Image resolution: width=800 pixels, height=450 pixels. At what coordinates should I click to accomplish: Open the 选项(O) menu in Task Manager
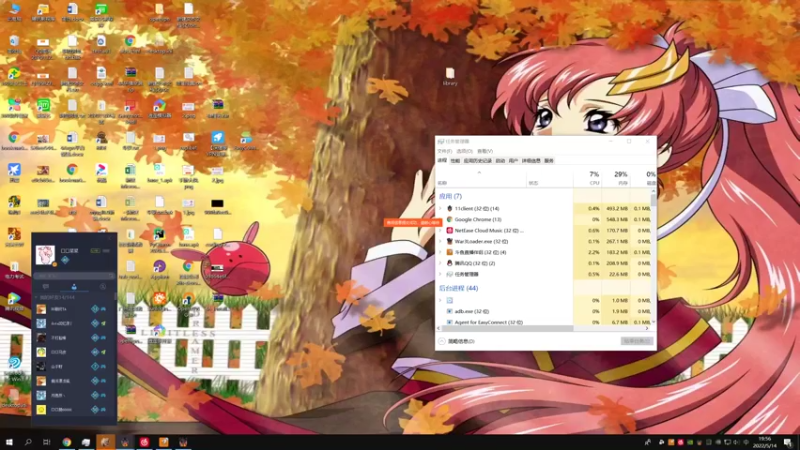pos(464,151)
